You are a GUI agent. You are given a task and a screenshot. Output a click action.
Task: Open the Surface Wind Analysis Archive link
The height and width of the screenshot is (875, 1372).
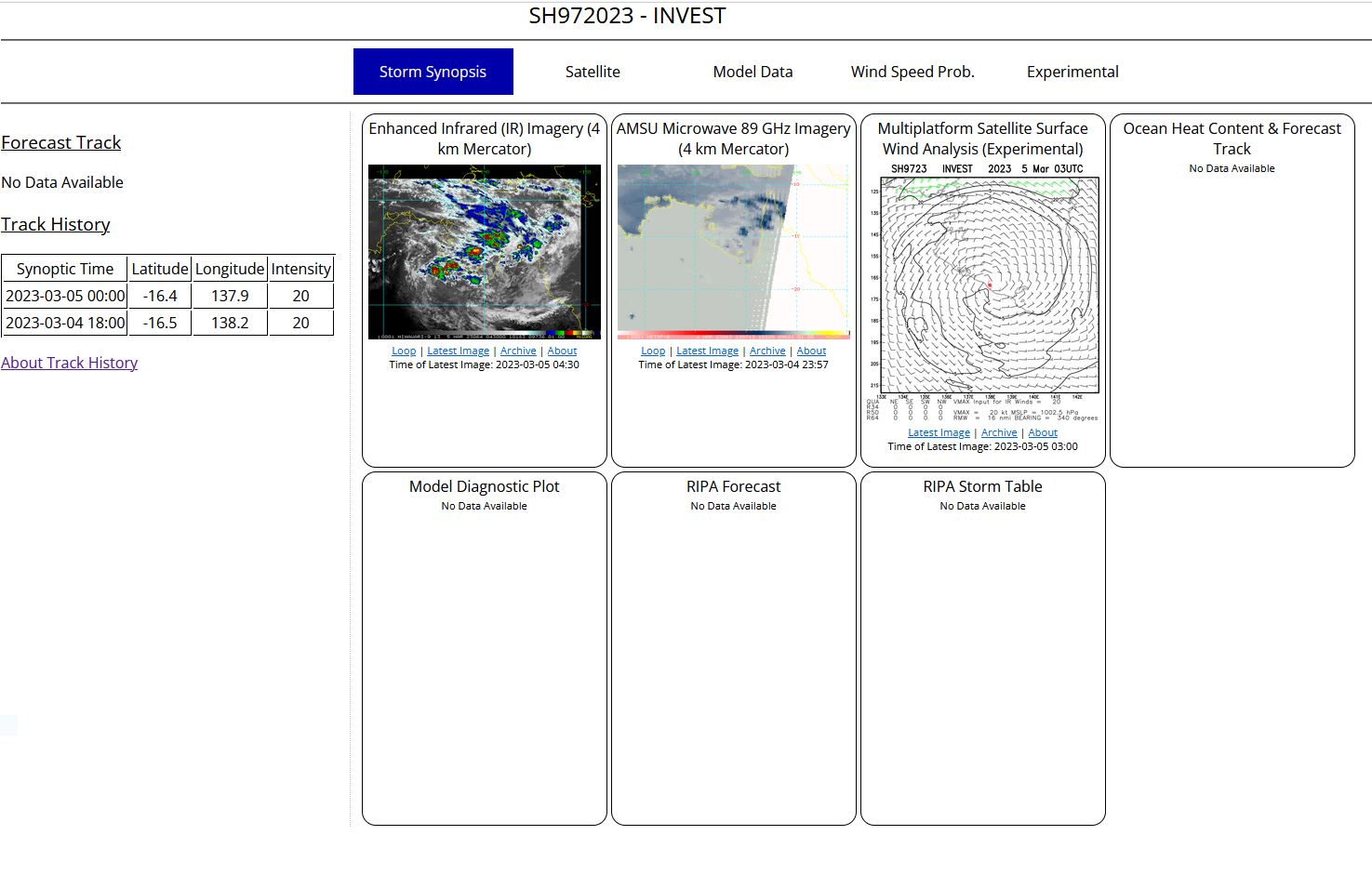(x=999, y=432)
